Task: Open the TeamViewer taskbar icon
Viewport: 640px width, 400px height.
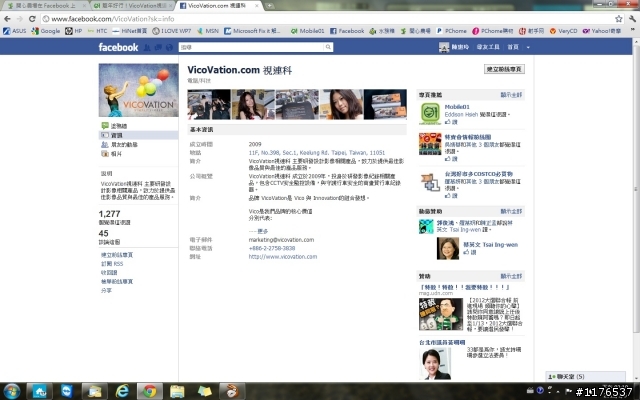Action: [x=67, y=391]
